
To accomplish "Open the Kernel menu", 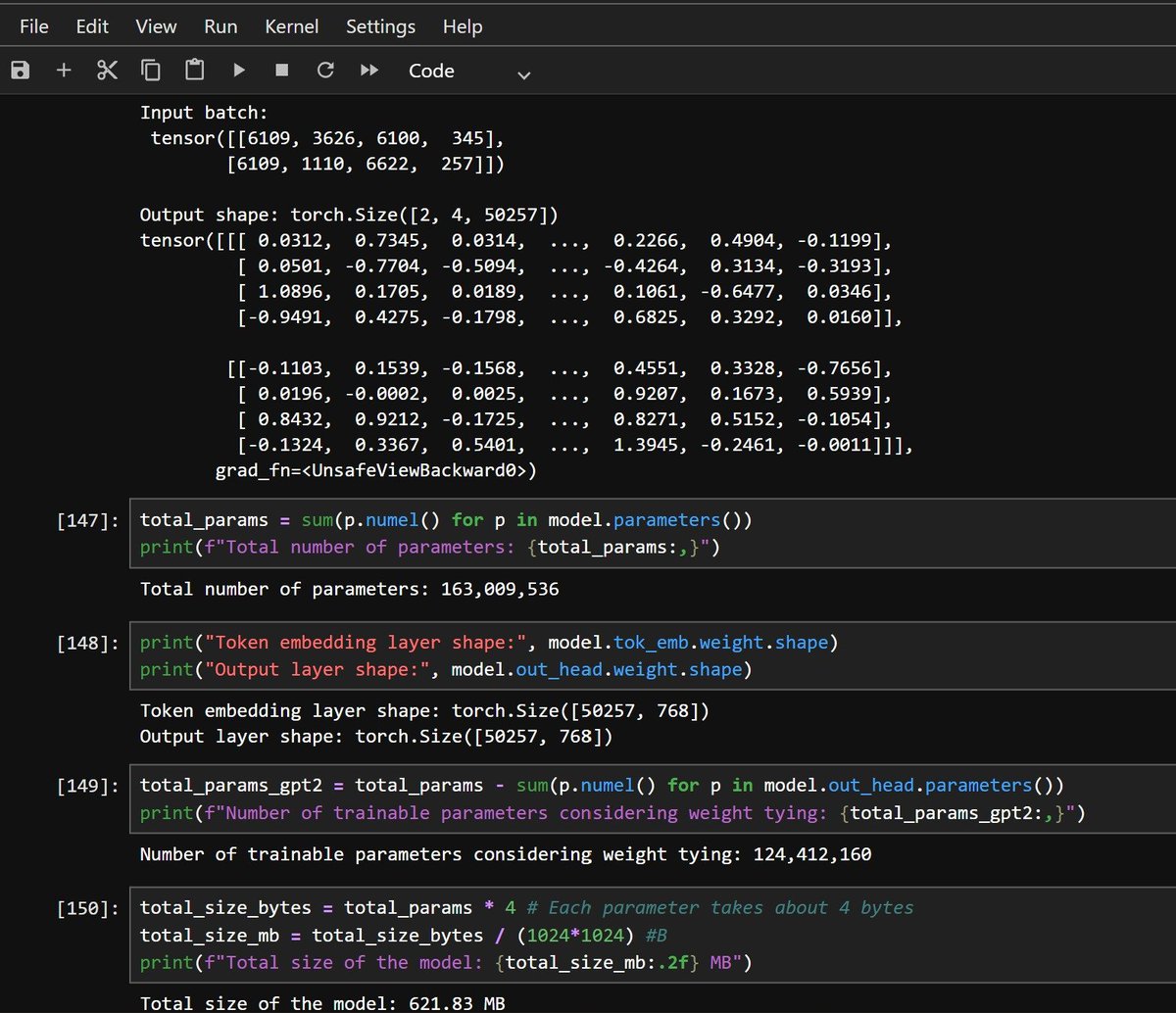I will coord(292,26).
